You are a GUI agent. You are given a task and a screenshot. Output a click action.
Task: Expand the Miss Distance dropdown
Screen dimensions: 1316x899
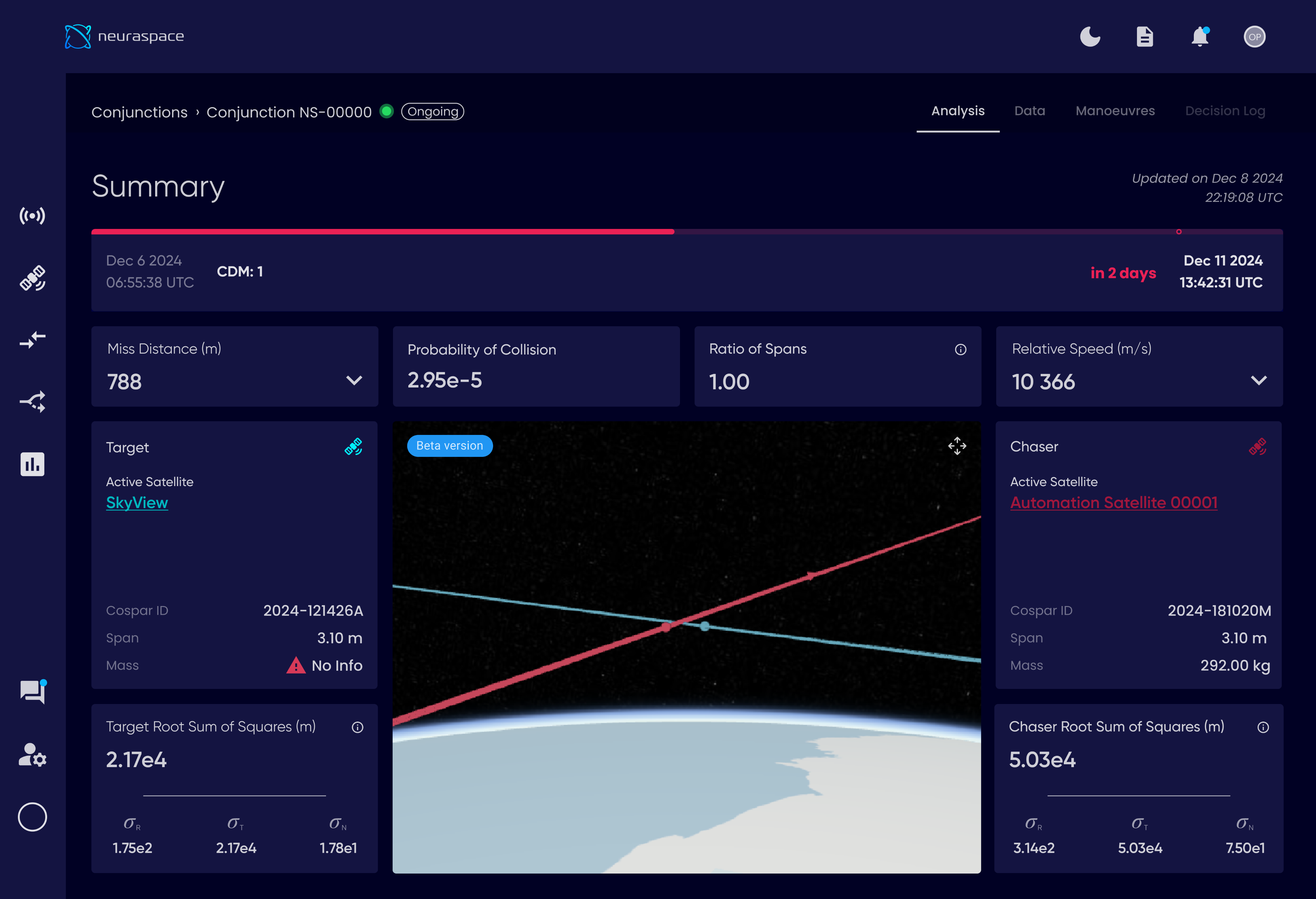[354, 381]
